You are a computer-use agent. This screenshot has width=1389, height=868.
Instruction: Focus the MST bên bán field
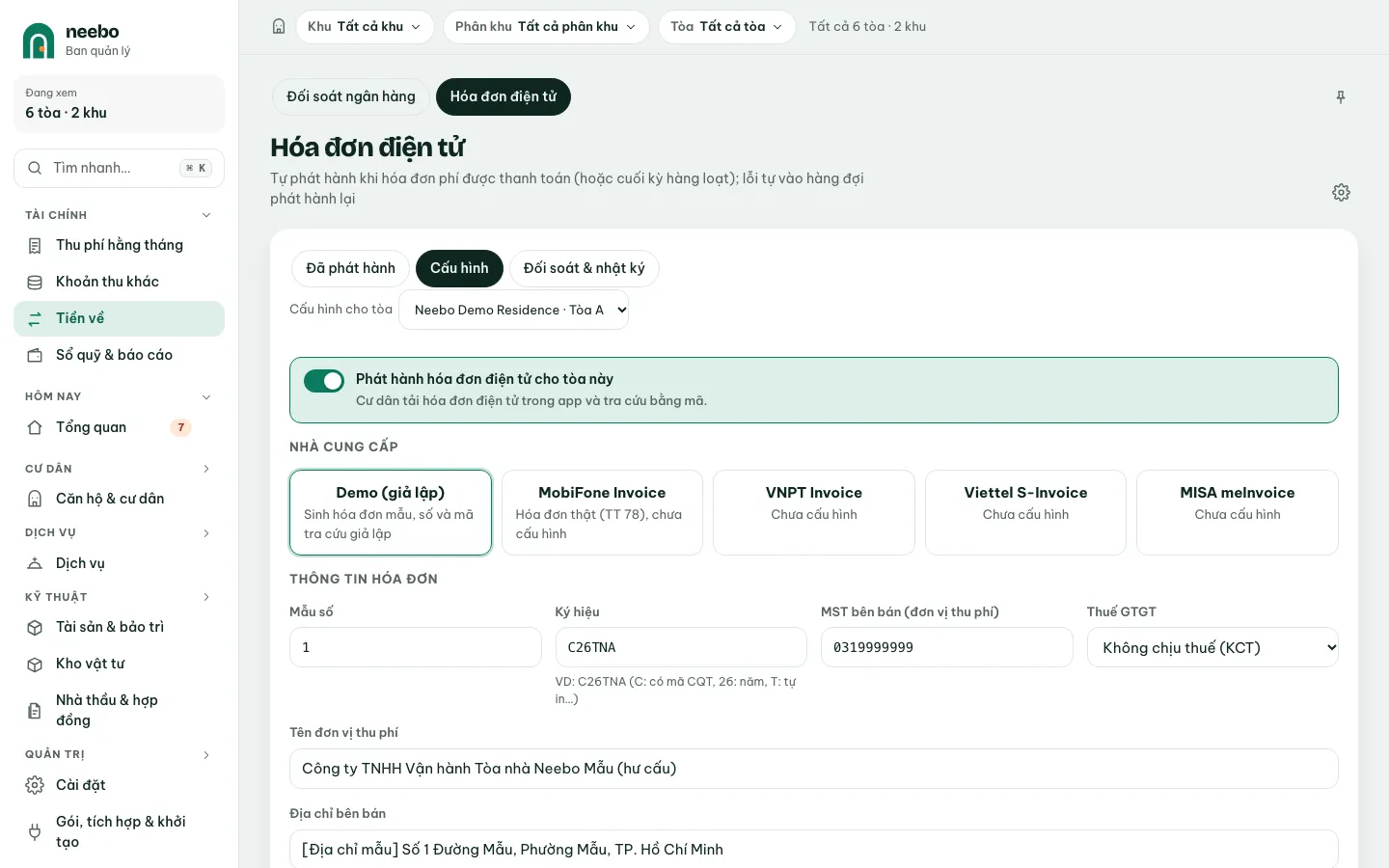(947, 648)
